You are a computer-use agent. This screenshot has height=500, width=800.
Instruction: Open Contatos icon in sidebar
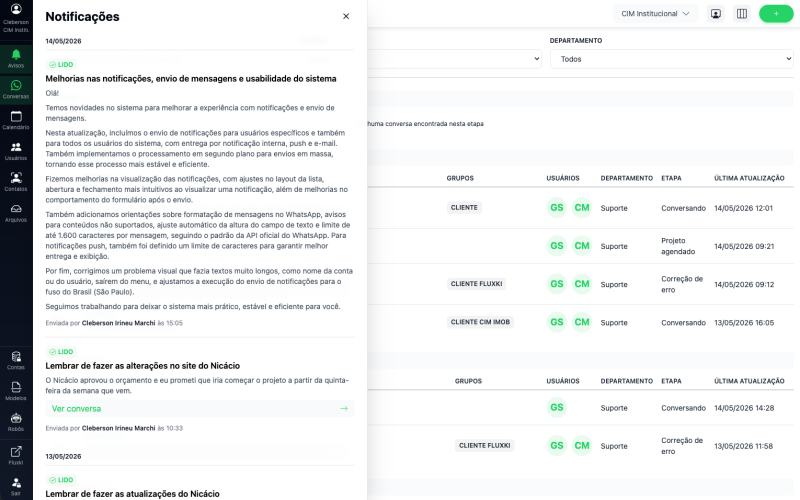(16, 182)
